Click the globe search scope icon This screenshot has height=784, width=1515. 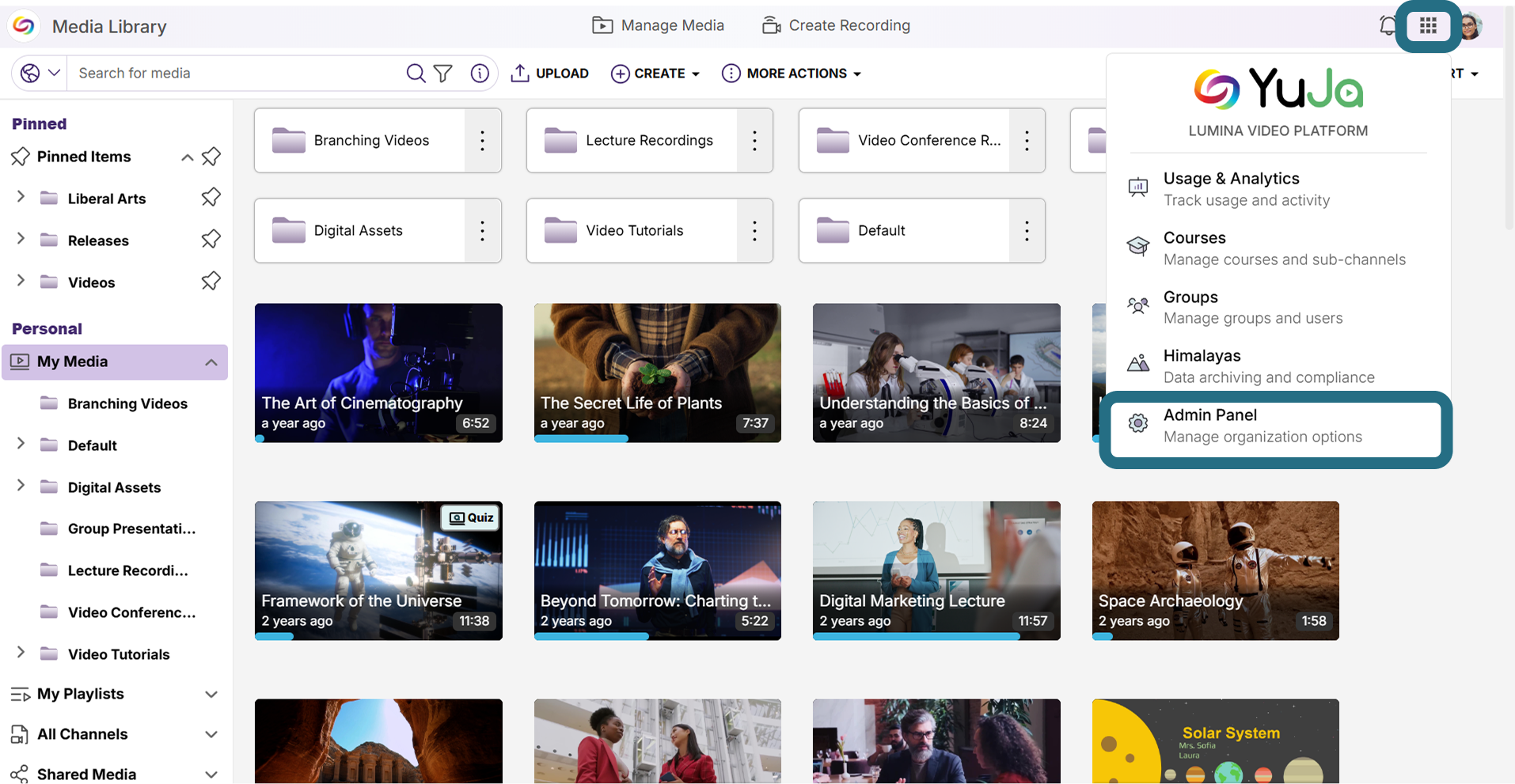[30, 73]
